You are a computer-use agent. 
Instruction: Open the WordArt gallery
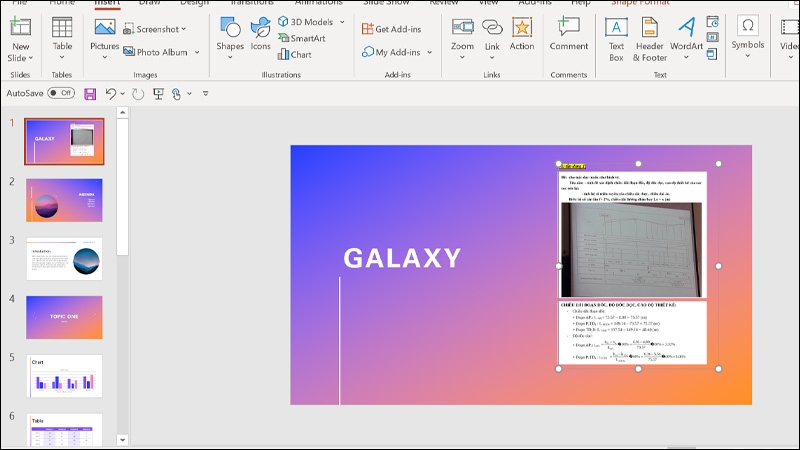(x=686, y=37)
